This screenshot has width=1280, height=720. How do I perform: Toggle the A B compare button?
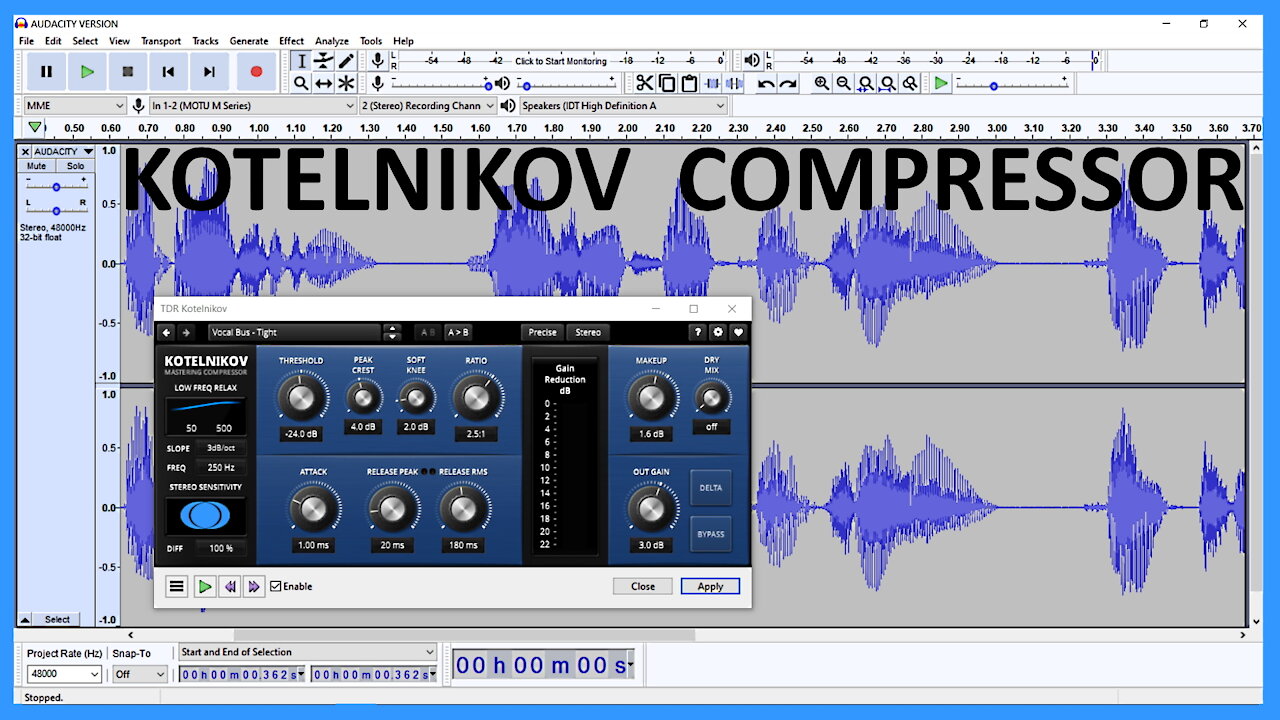coord(427,332)
